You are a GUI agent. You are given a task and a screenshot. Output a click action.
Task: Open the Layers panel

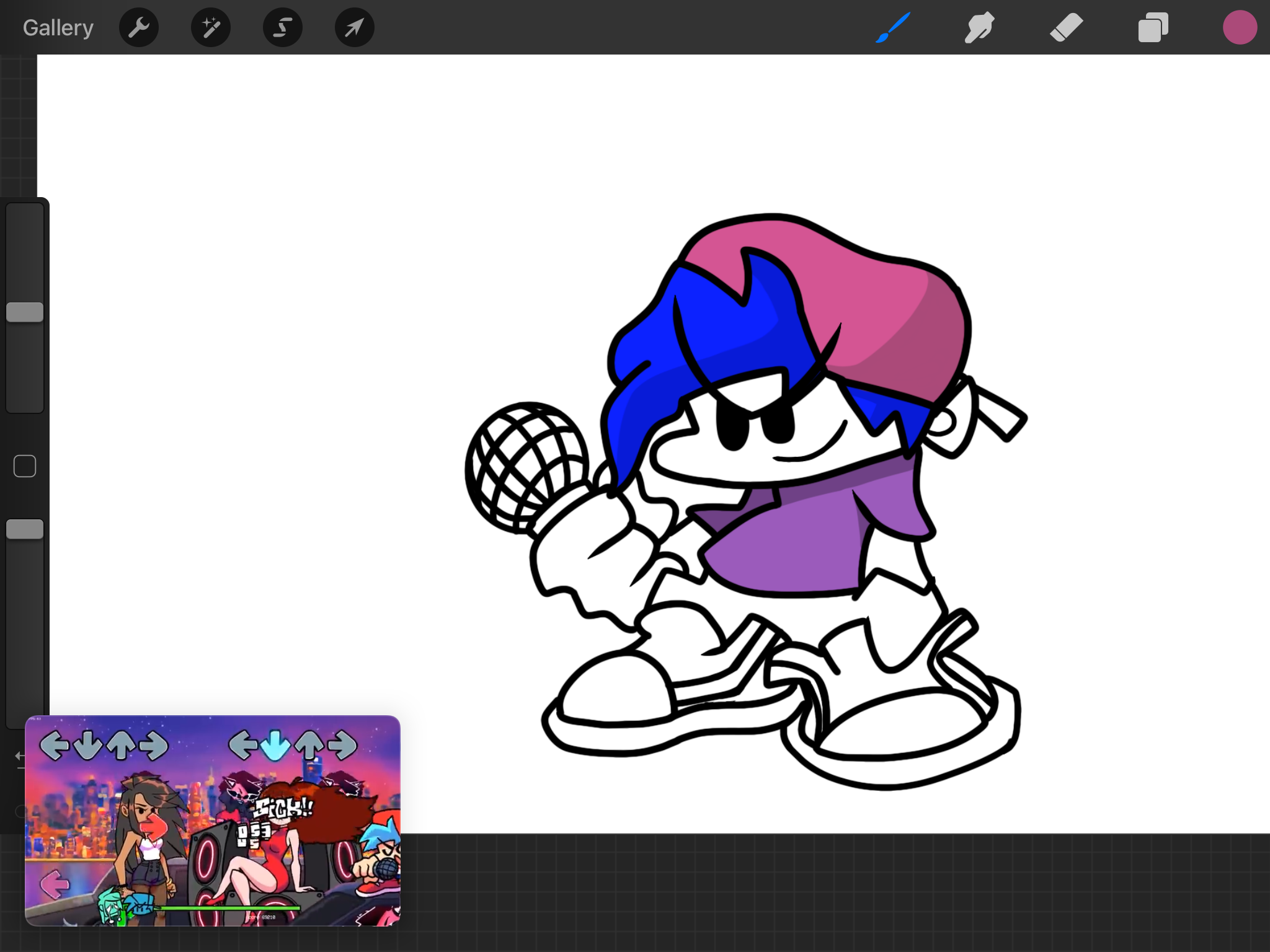pos(1153,27)
